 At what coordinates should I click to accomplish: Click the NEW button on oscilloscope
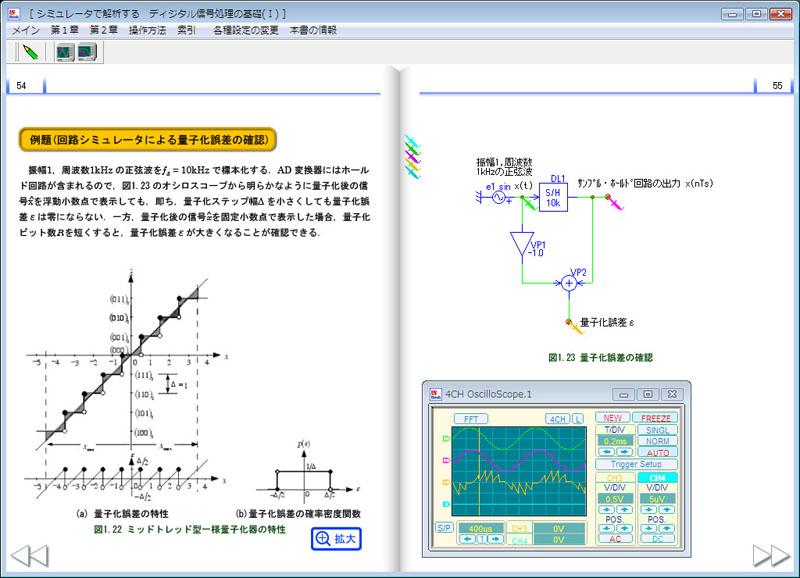613,418
